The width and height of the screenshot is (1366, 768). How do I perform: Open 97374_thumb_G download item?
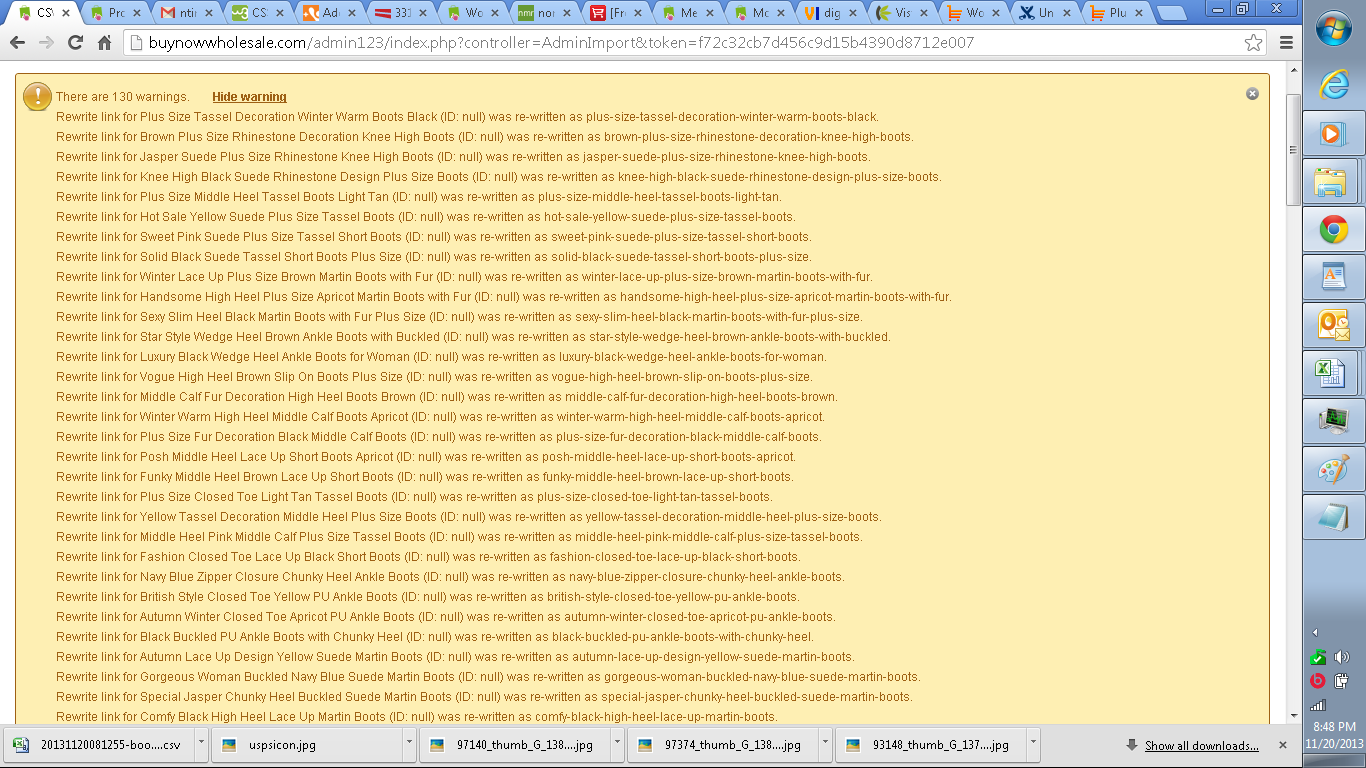[723, 745]
